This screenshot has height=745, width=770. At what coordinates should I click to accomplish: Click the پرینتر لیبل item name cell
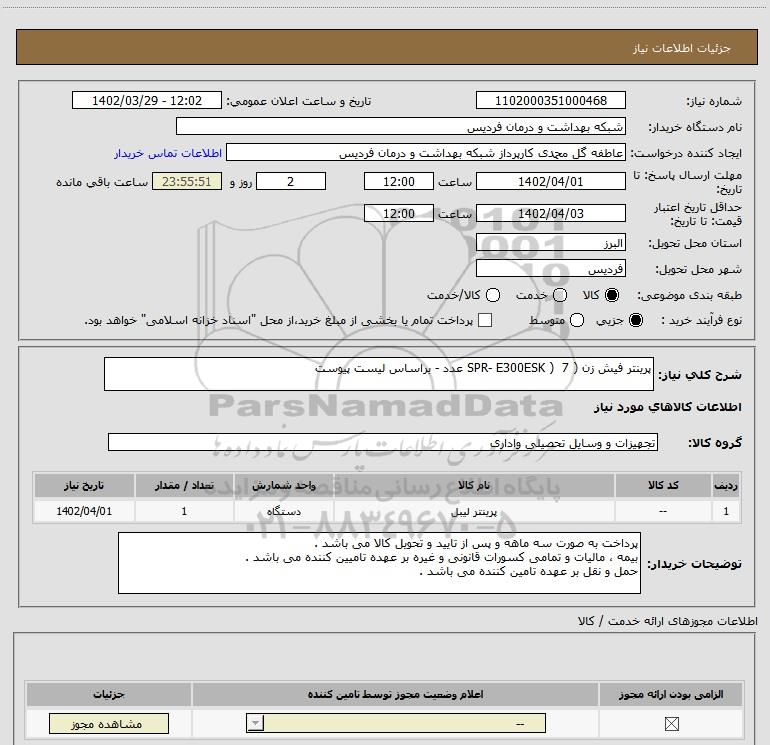474,511
